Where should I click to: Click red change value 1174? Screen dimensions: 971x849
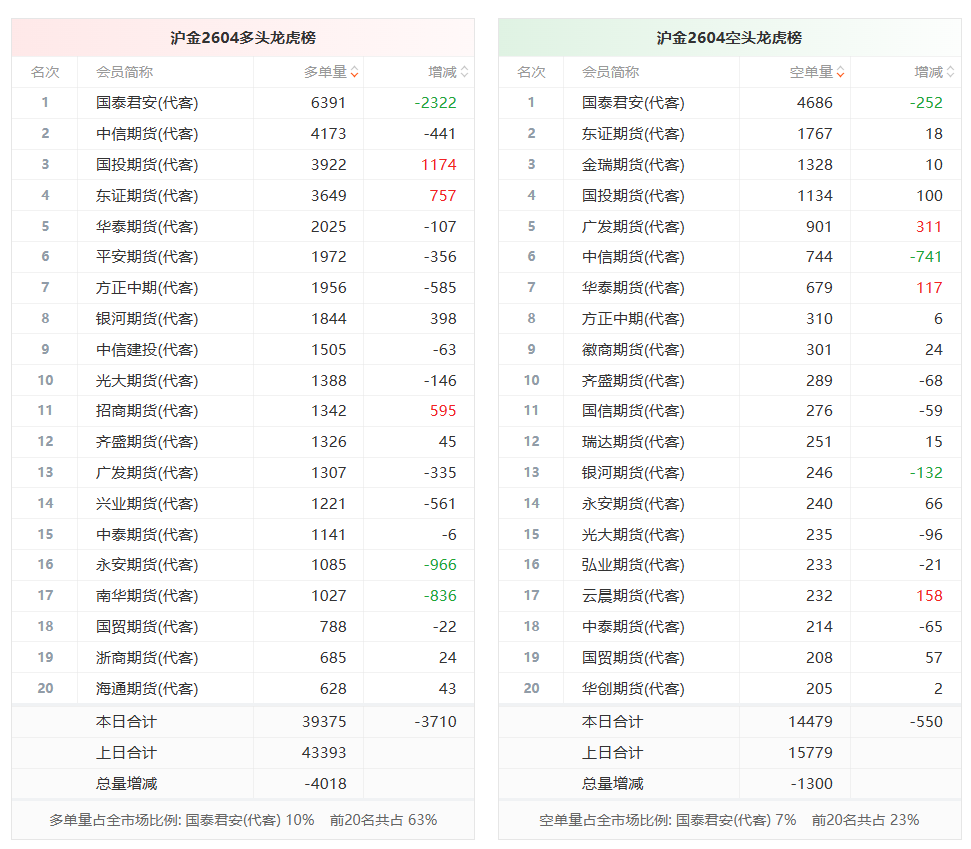(438, 165)
